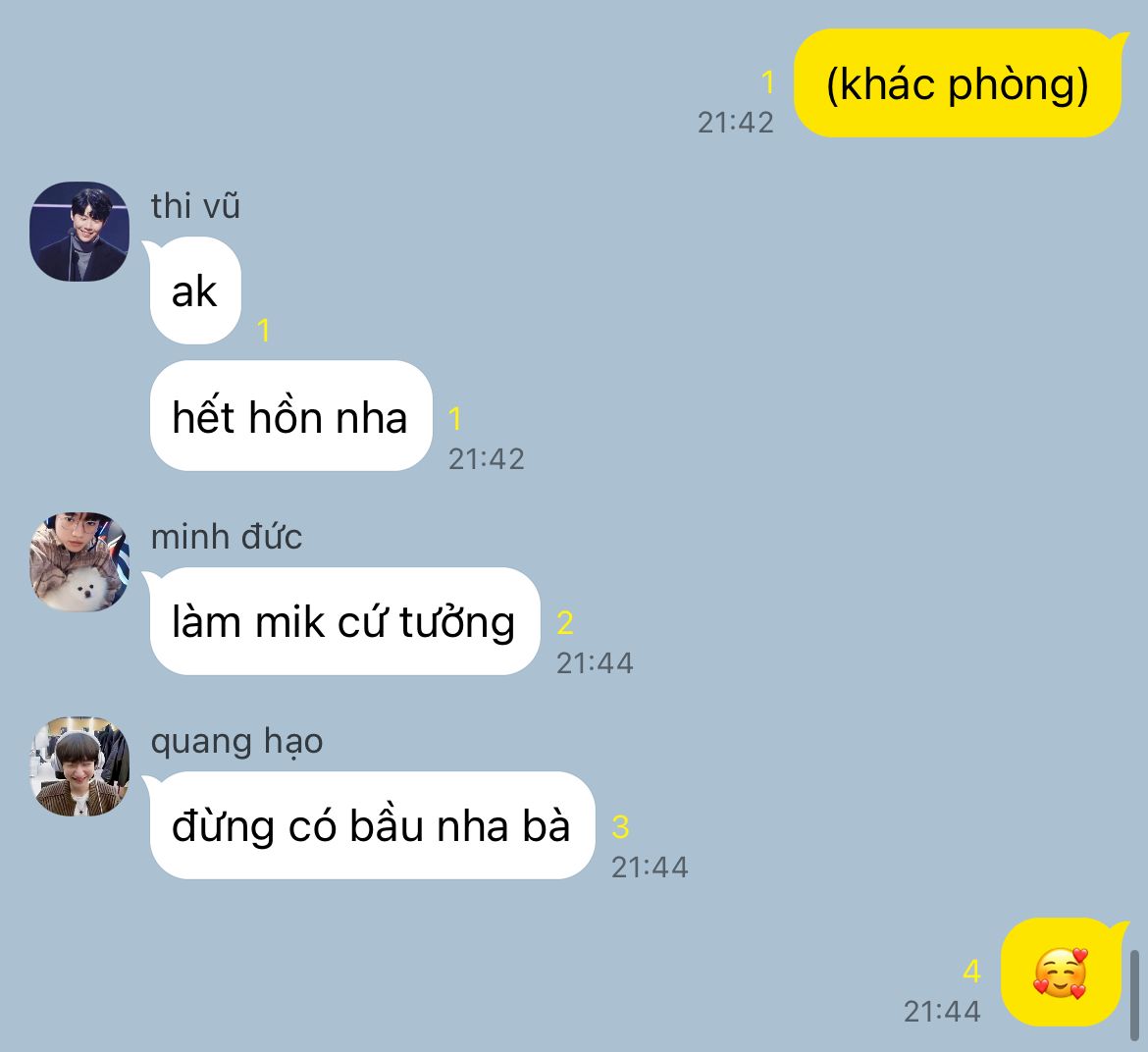The height and width of the screenshot is (1052, 1148).
Task: Select the 'ak' message bubble
Action: point(194,290)
